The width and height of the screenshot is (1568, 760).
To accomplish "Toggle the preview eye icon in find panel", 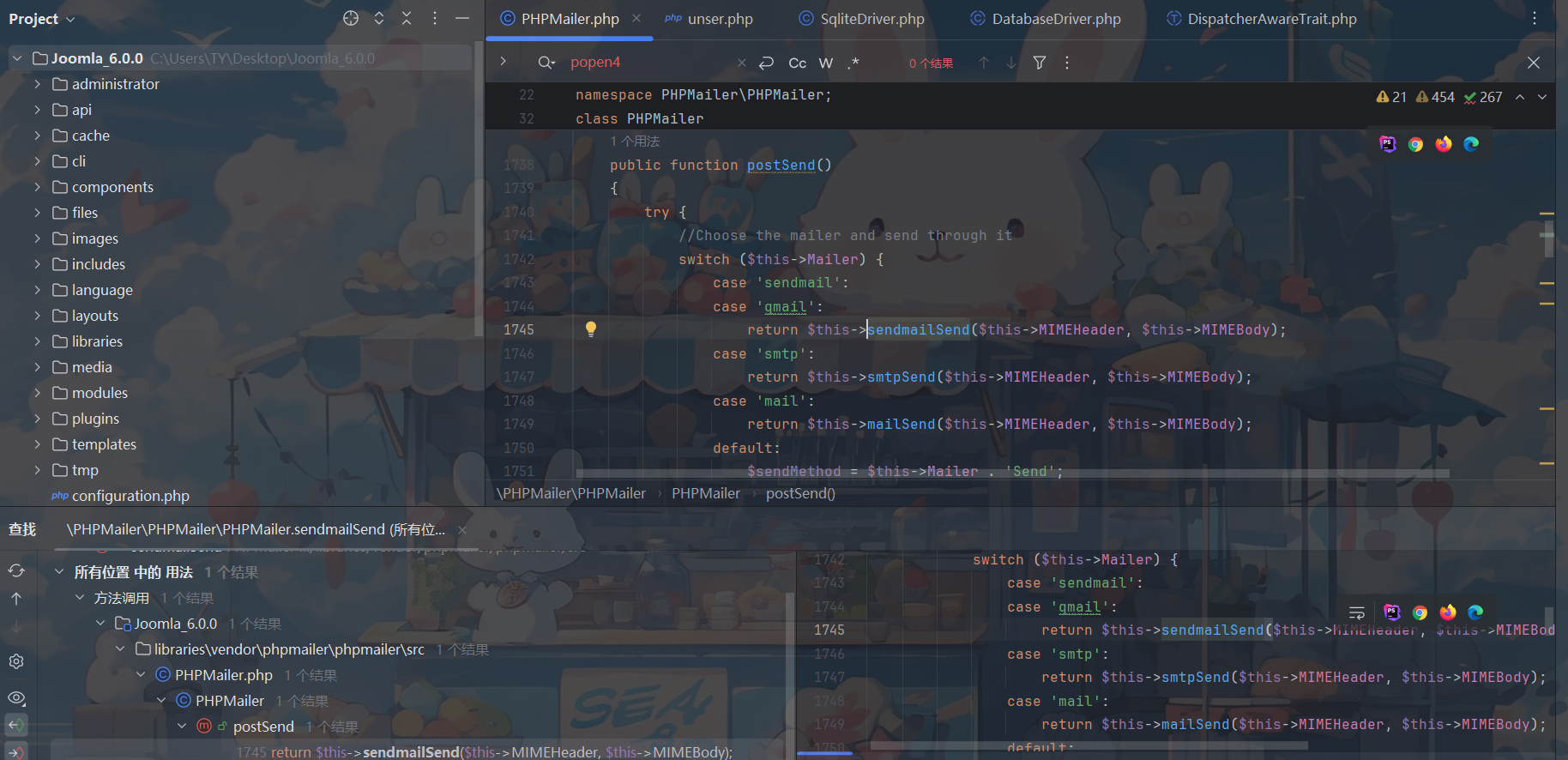I will 16,698.
